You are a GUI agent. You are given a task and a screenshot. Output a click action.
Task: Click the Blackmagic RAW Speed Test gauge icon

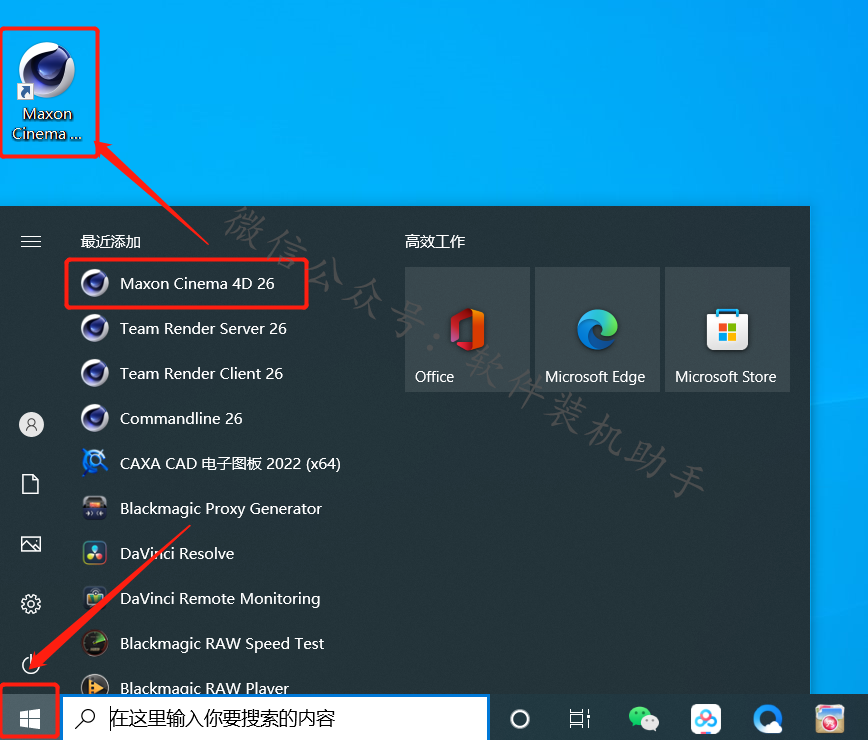coord(95,644)
